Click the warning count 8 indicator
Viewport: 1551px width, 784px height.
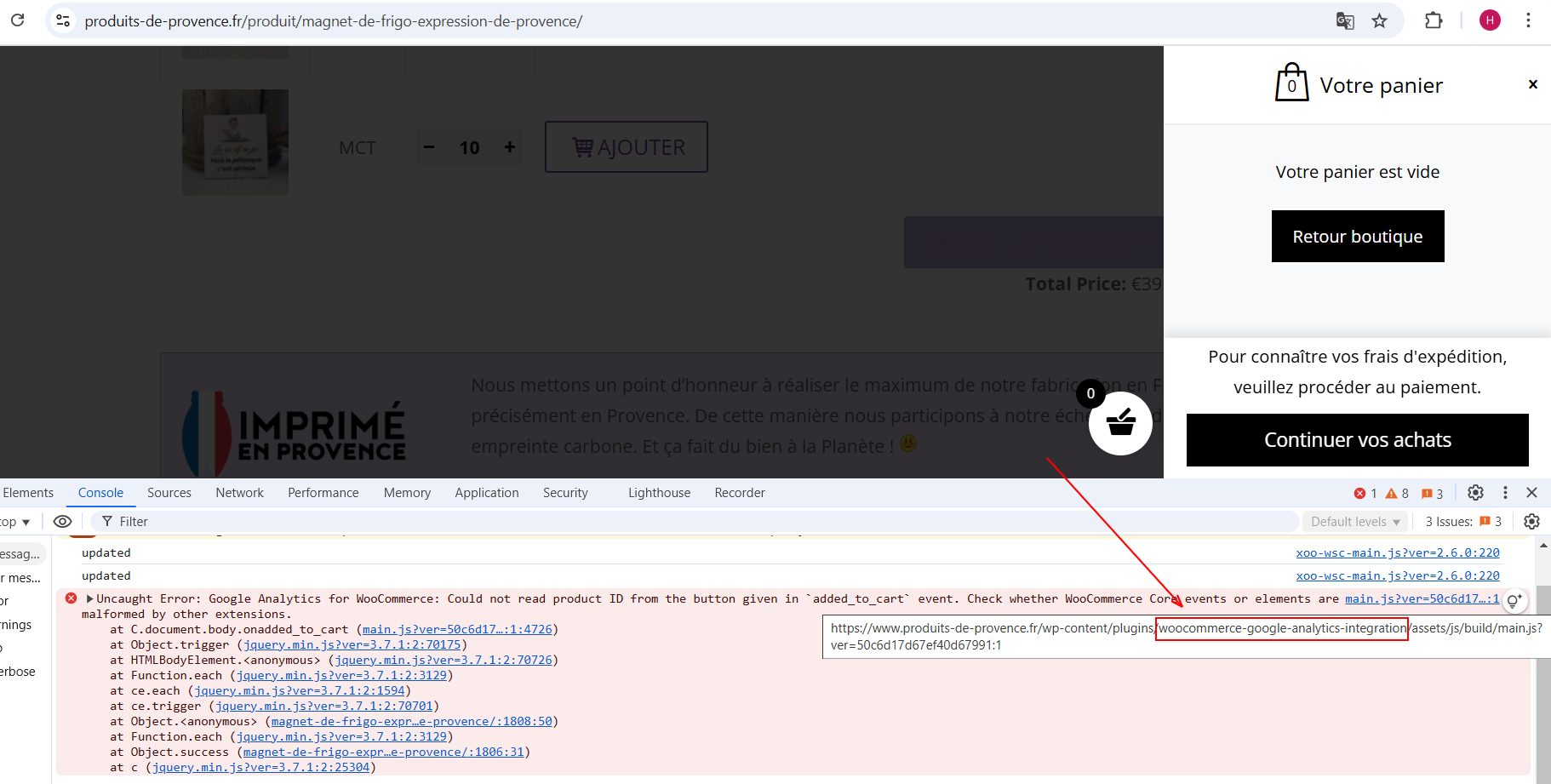pos(1397,494)
